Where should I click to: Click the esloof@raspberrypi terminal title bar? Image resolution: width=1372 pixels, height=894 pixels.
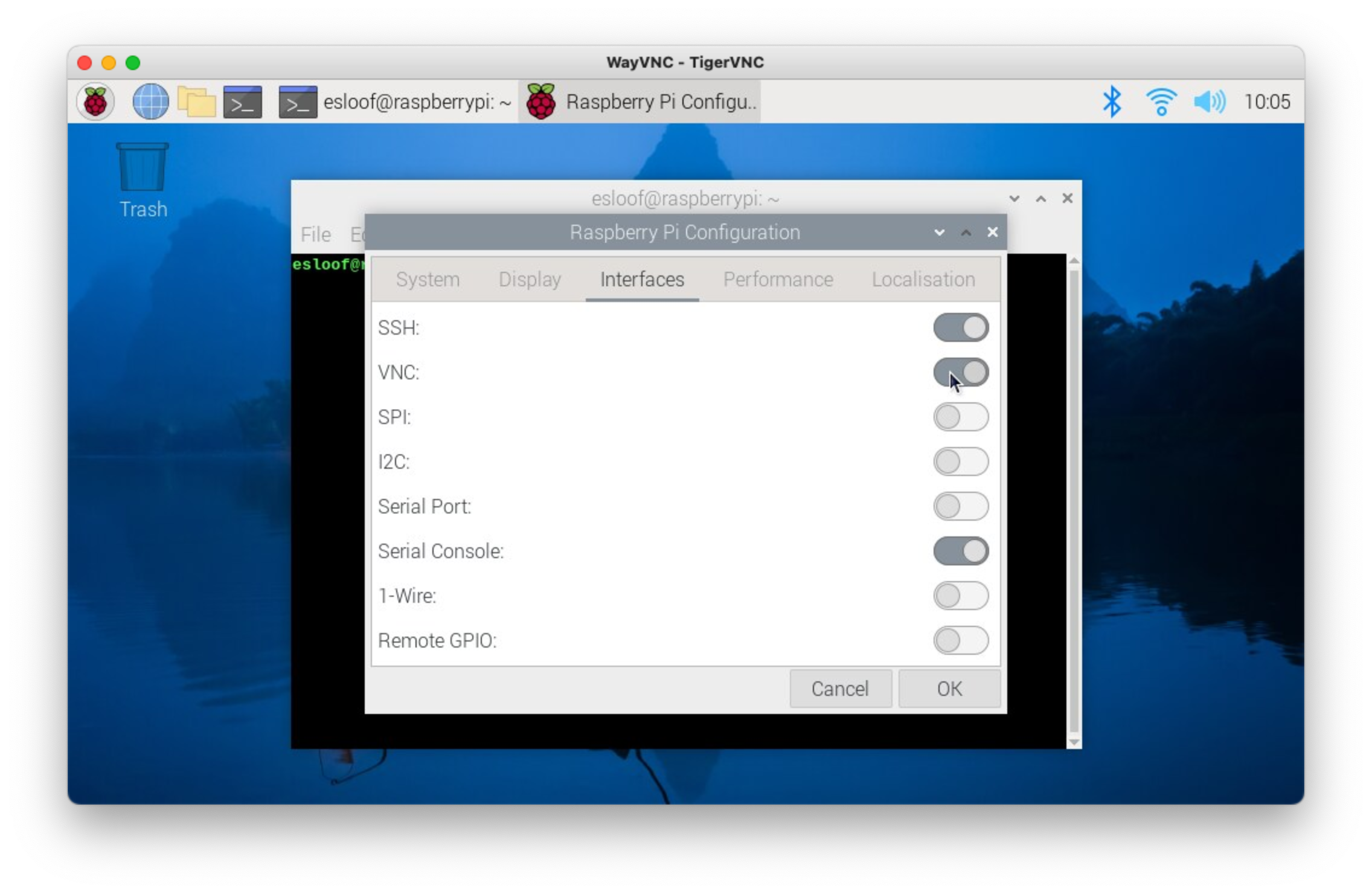click(685, 199)
